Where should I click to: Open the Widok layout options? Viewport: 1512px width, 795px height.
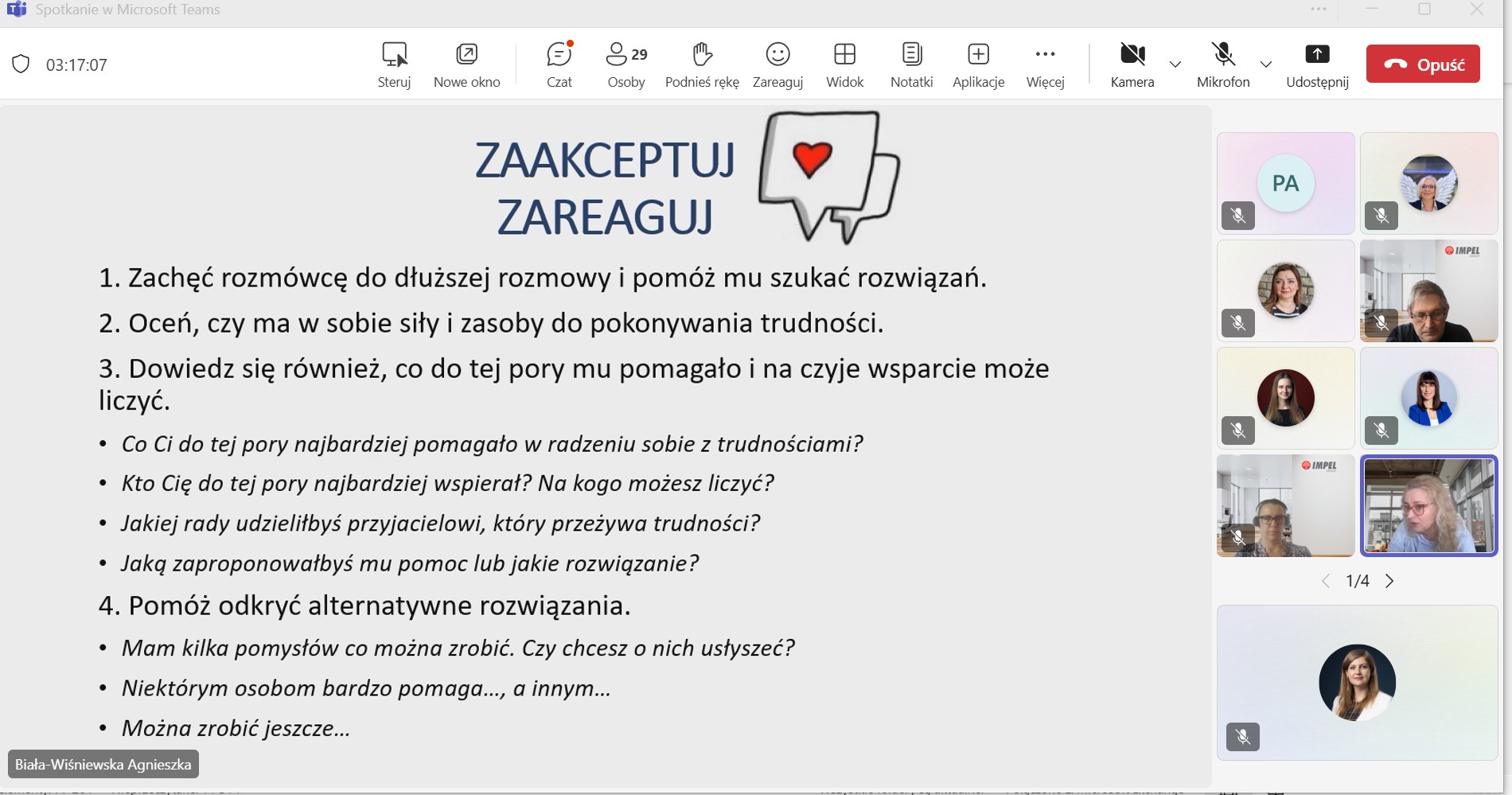[844, 64]
